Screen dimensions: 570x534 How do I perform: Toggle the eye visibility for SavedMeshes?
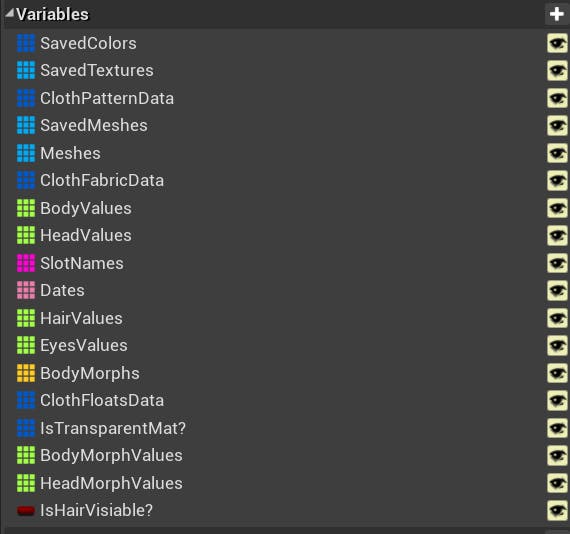tap(557, 126)
